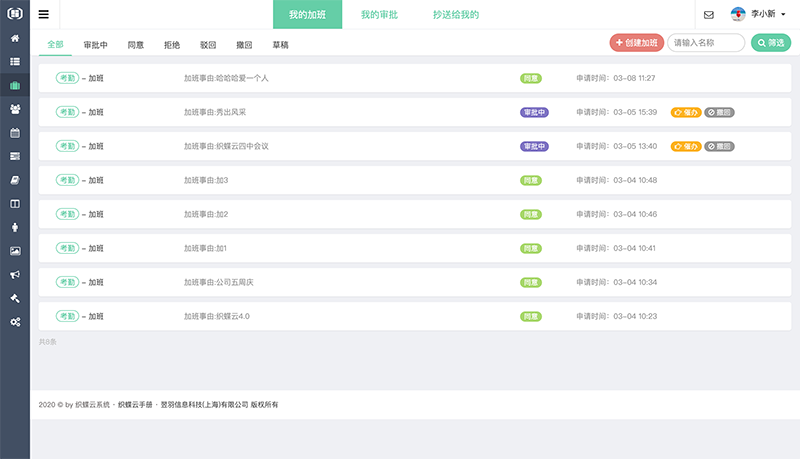Focus the 请输入名称 search field
Image resolution: width=800 pixels, height=459 pixels.
pos(706,43)
